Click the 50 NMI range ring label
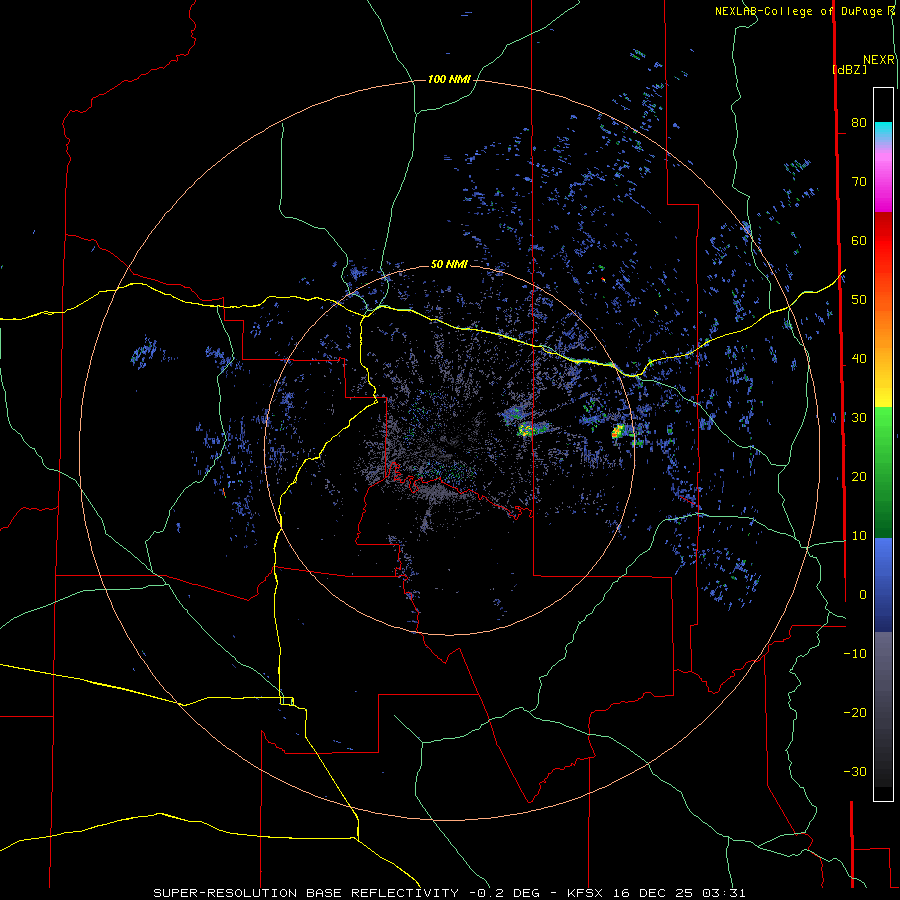The width and height of the screenshot is (900, 900). click(449, 264)
